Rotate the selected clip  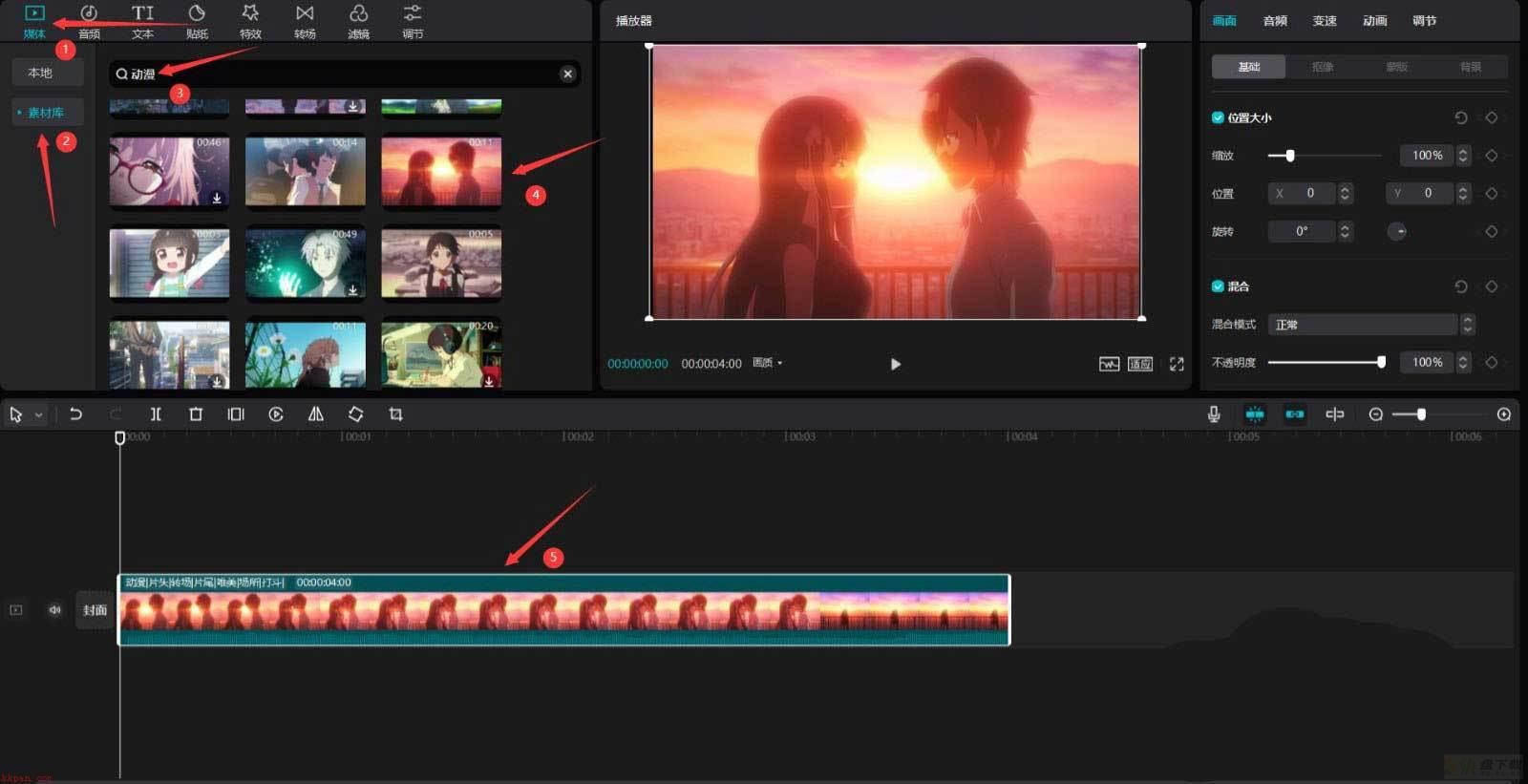pyautogui.click(x=355, y=414)
